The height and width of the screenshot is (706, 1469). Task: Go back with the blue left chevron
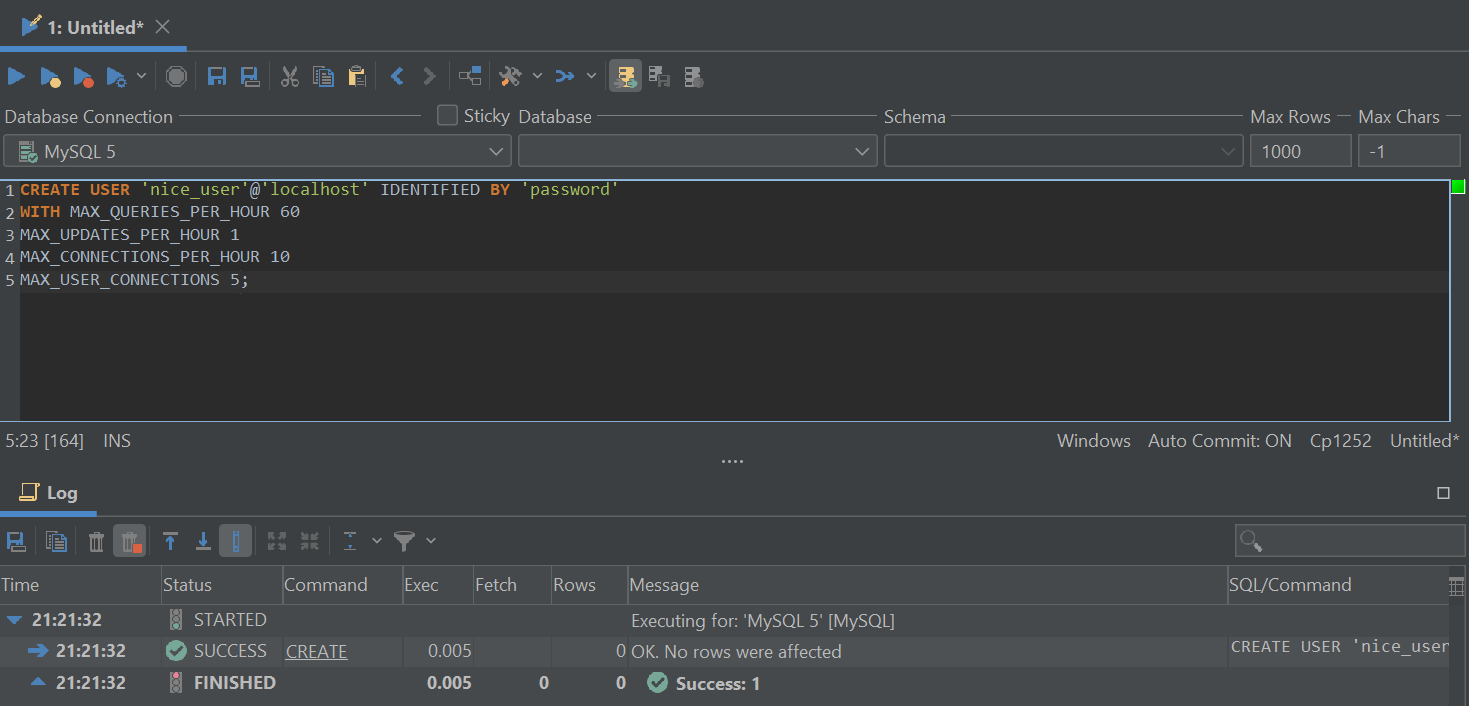pyautogui.click(x=397, y=76)
